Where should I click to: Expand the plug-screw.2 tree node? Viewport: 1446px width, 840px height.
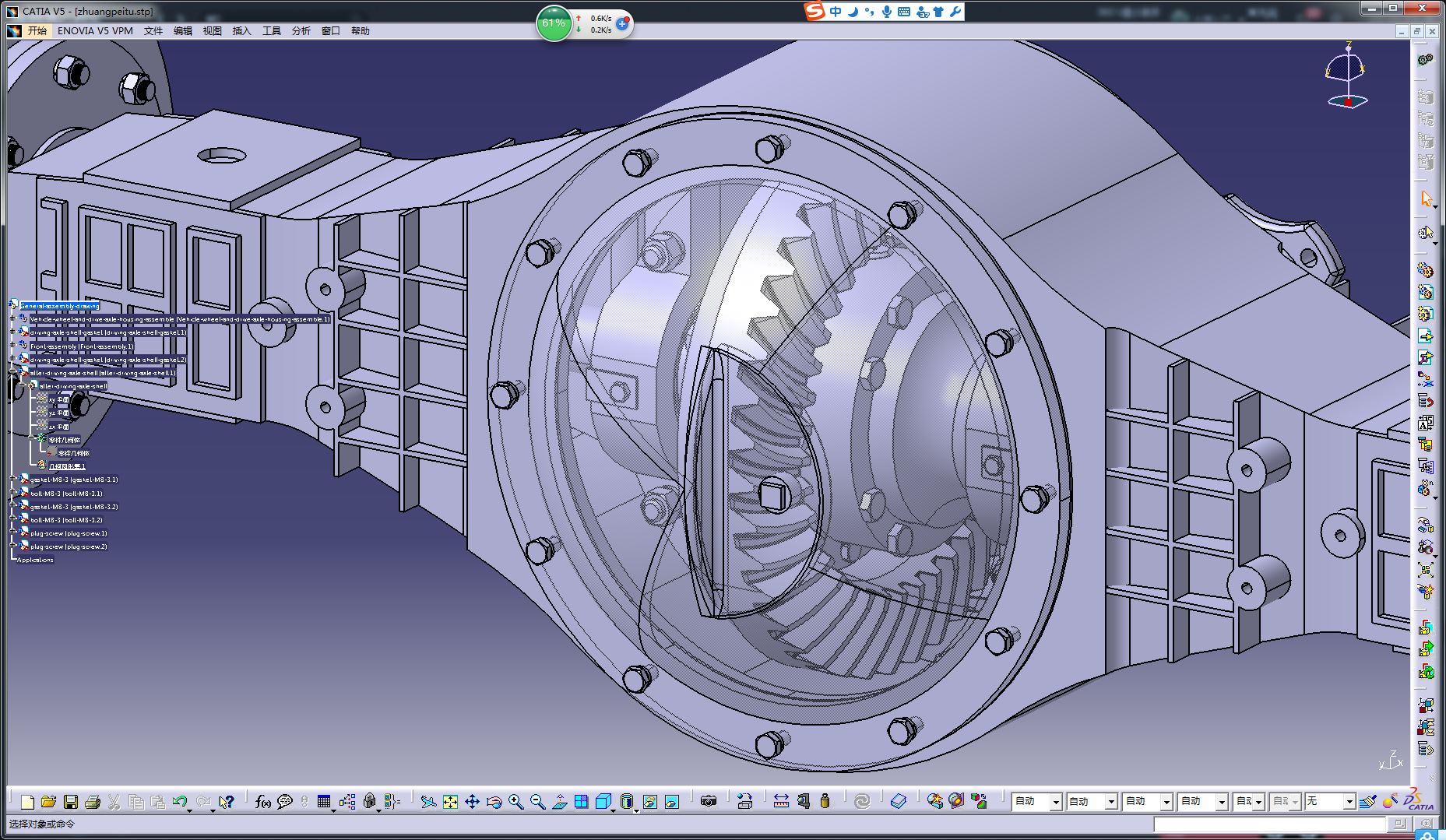pyautogui.click(x=12, y=547)
